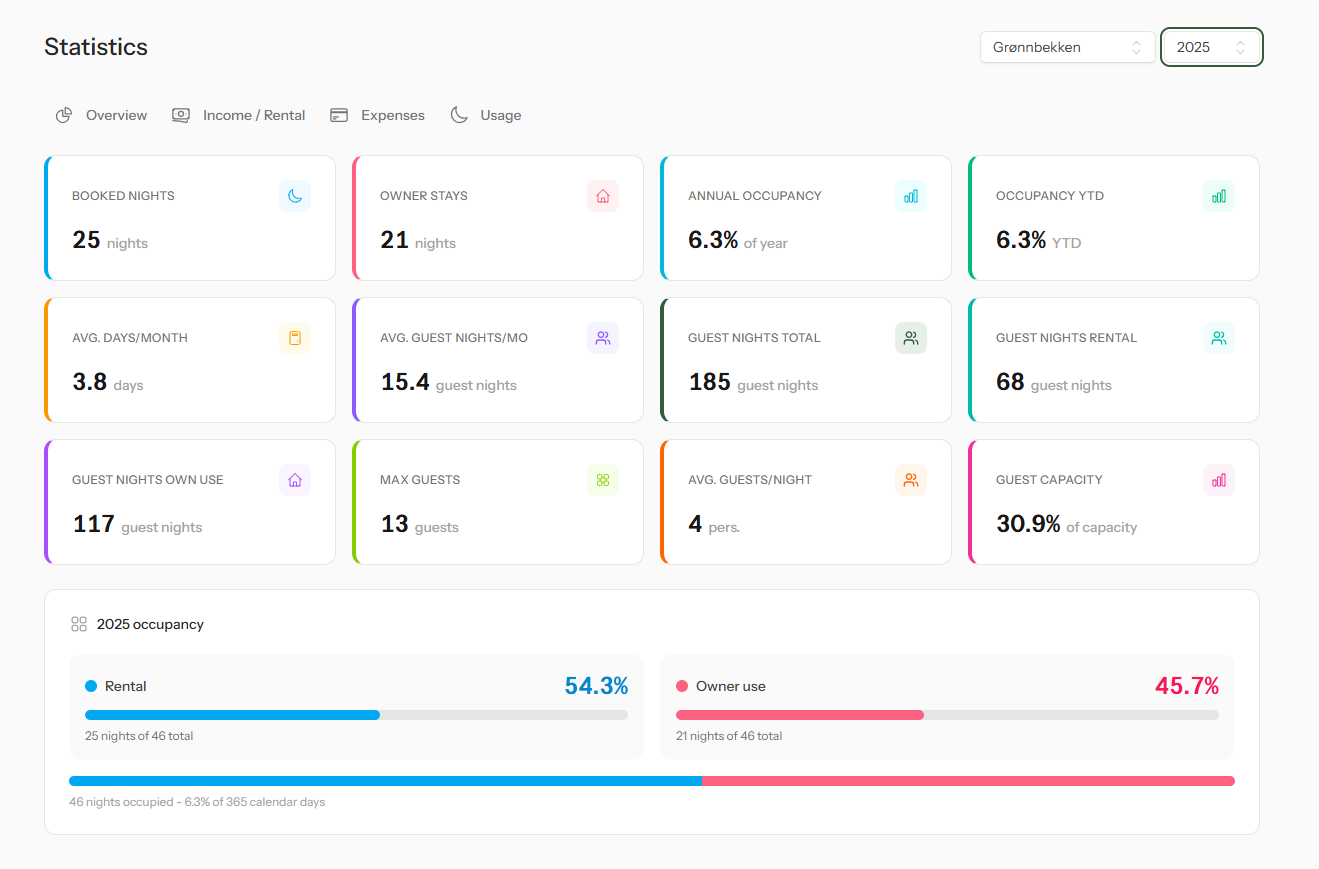
Task: Switch to the Income / Rental tab
Action: (238, 115)
